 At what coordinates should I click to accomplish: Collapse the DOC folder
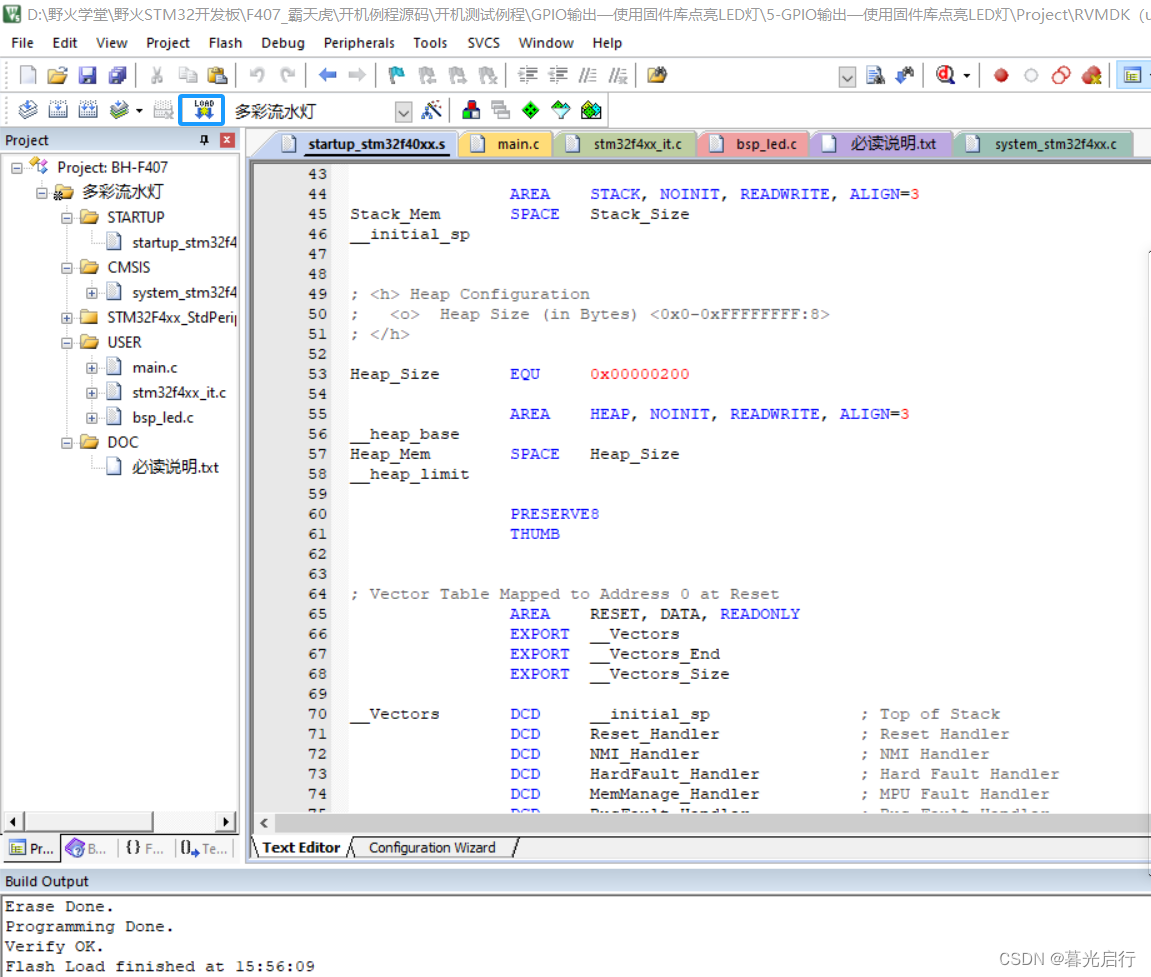(67, 443)
